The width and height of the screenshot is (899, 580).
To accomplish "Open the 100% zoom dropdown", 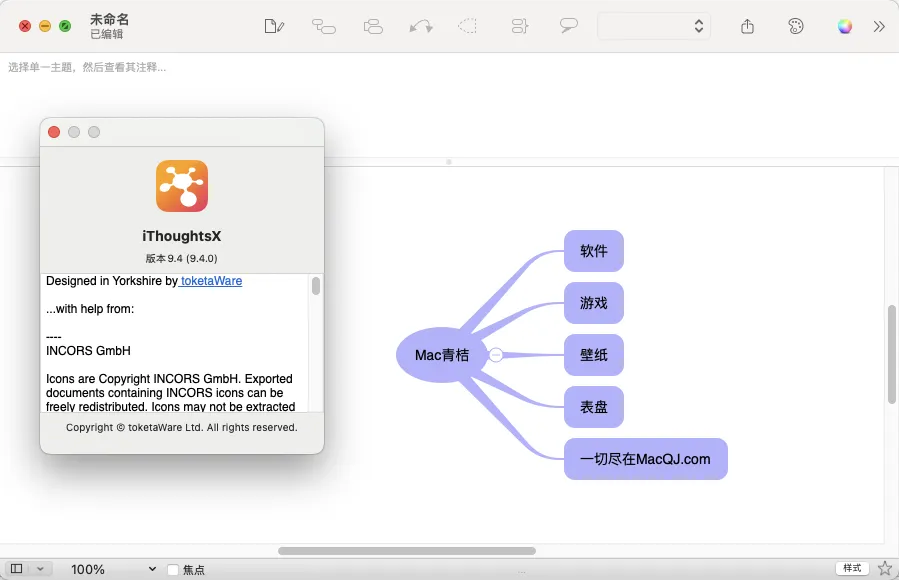I will point(113,569).
